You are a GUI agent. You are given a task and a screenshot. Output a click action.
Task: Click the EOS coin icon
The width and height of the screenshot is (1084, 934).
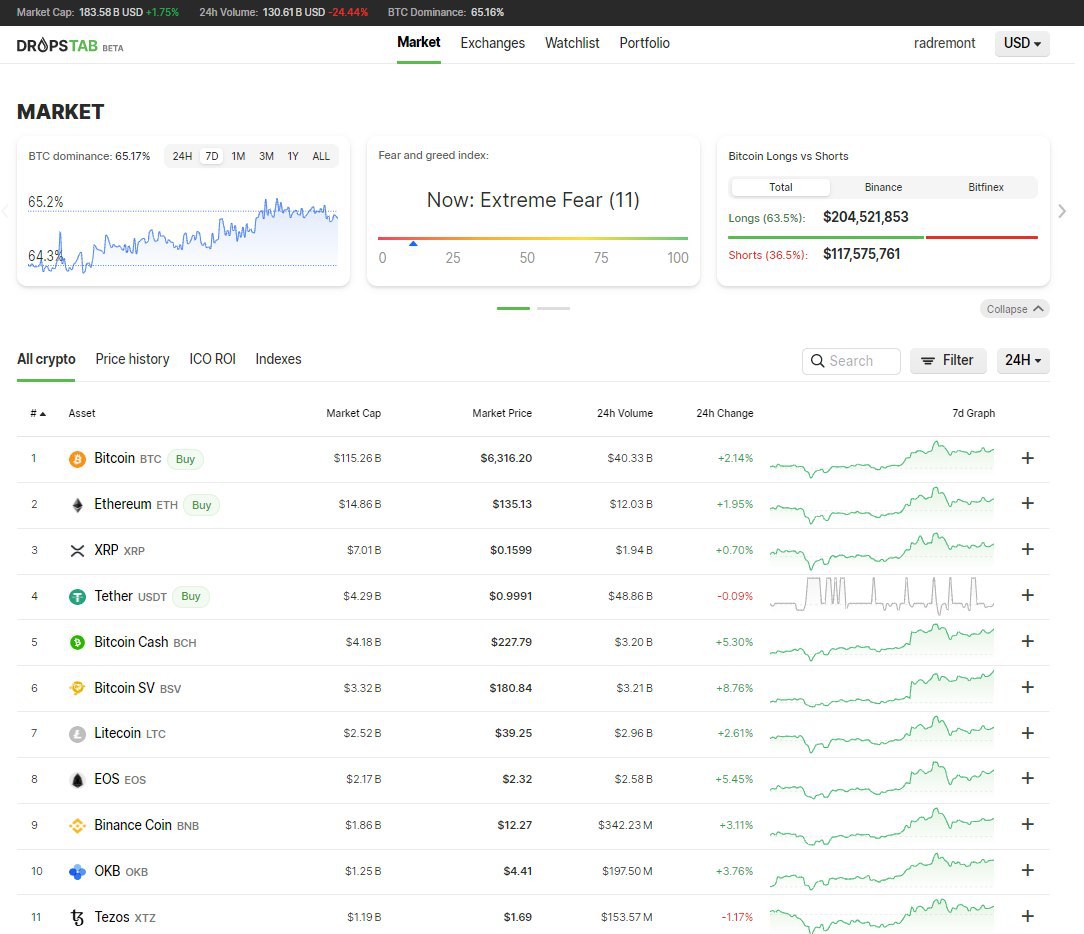[x=77, y=780]
